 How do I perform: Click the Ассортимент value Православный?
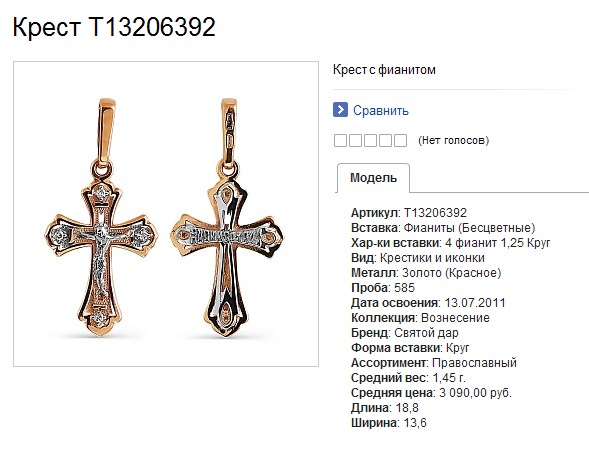coord(474,363)
